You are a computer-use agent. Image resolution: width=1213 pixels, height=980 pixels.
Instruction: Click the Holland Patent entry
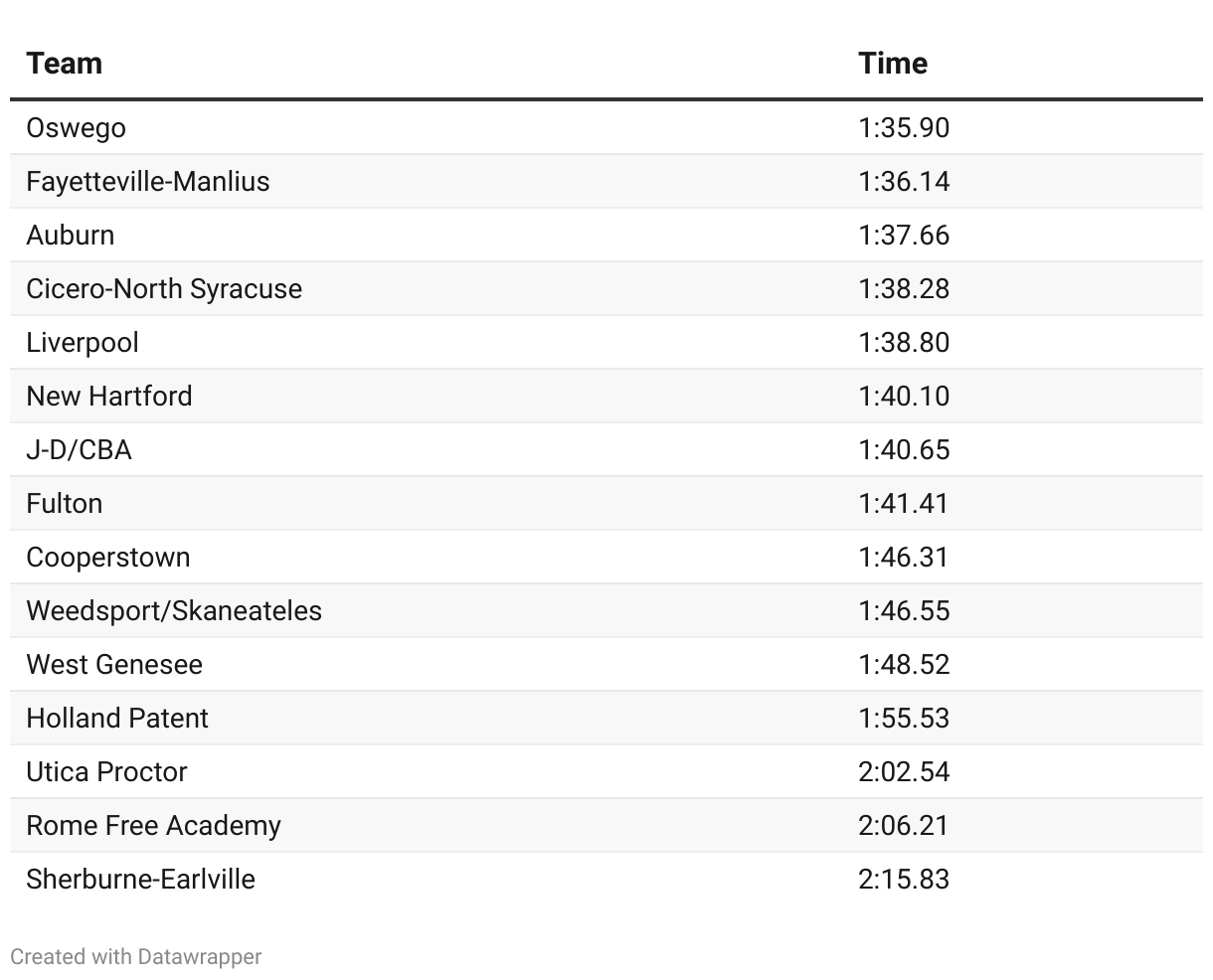click(x=117, y=719)
